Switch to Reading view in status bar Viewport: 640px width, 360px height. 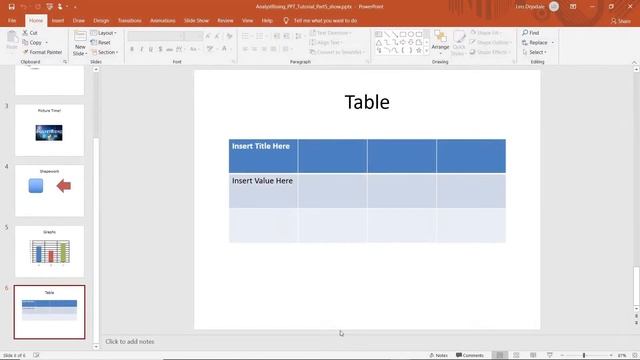click(533, 355)
